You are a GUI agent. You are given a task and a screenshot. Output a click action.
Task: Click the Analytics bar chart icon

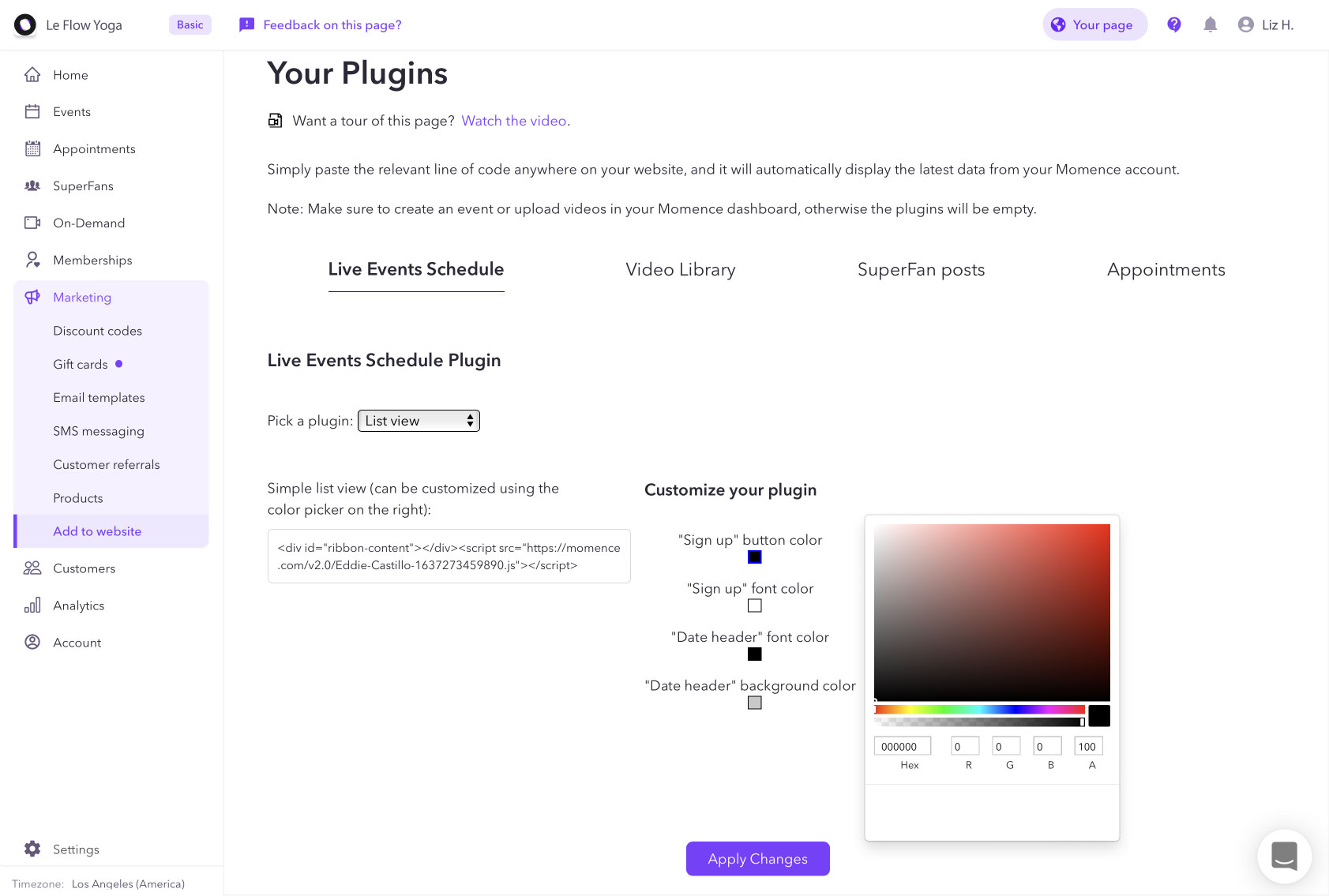click(32, 605)
